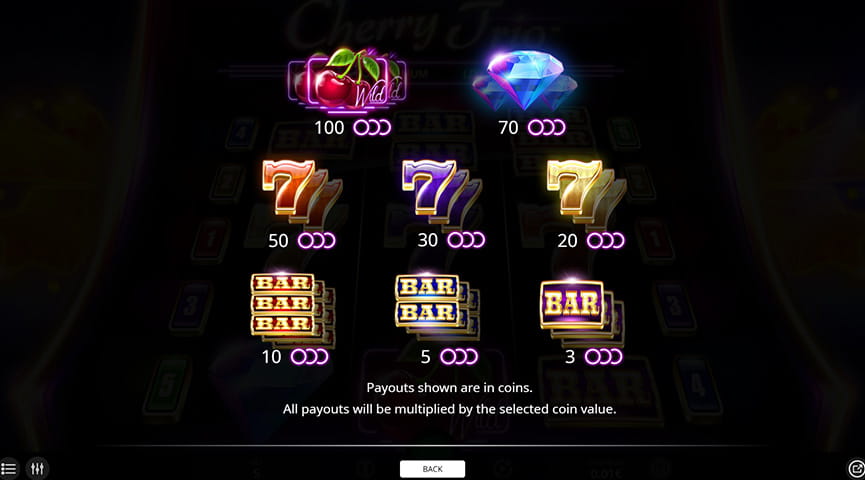Select the triple BAR symbol
The width and height of the screenshot is (865, 480).
pos(293,307)
